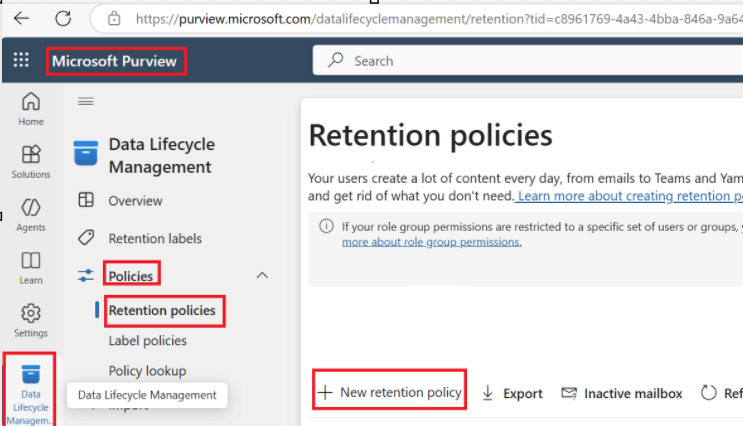Click the Search box in Purview header
743x426 pixels.
click(x=527, y=61)
